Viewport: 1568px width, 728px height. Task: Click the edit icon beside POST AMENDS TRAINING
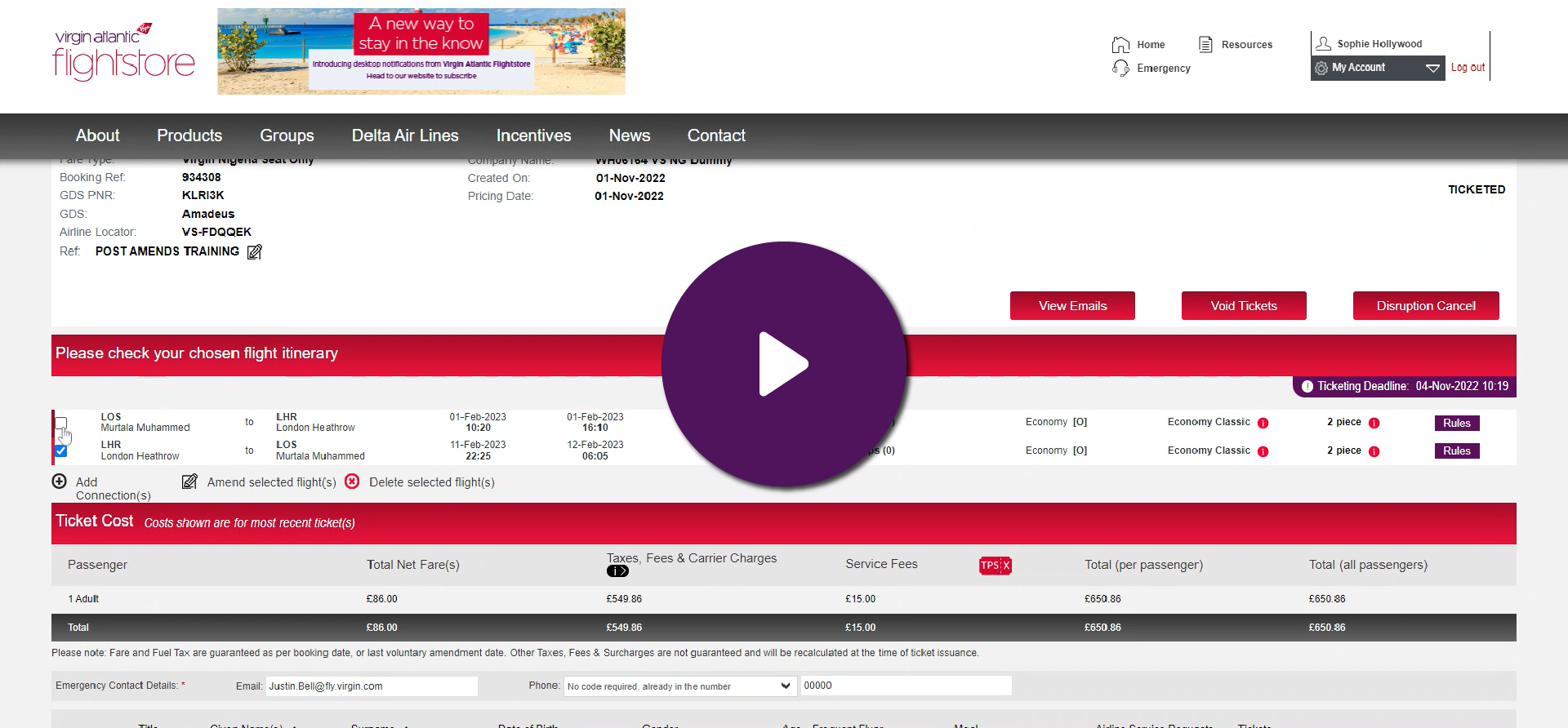(255, 252)
